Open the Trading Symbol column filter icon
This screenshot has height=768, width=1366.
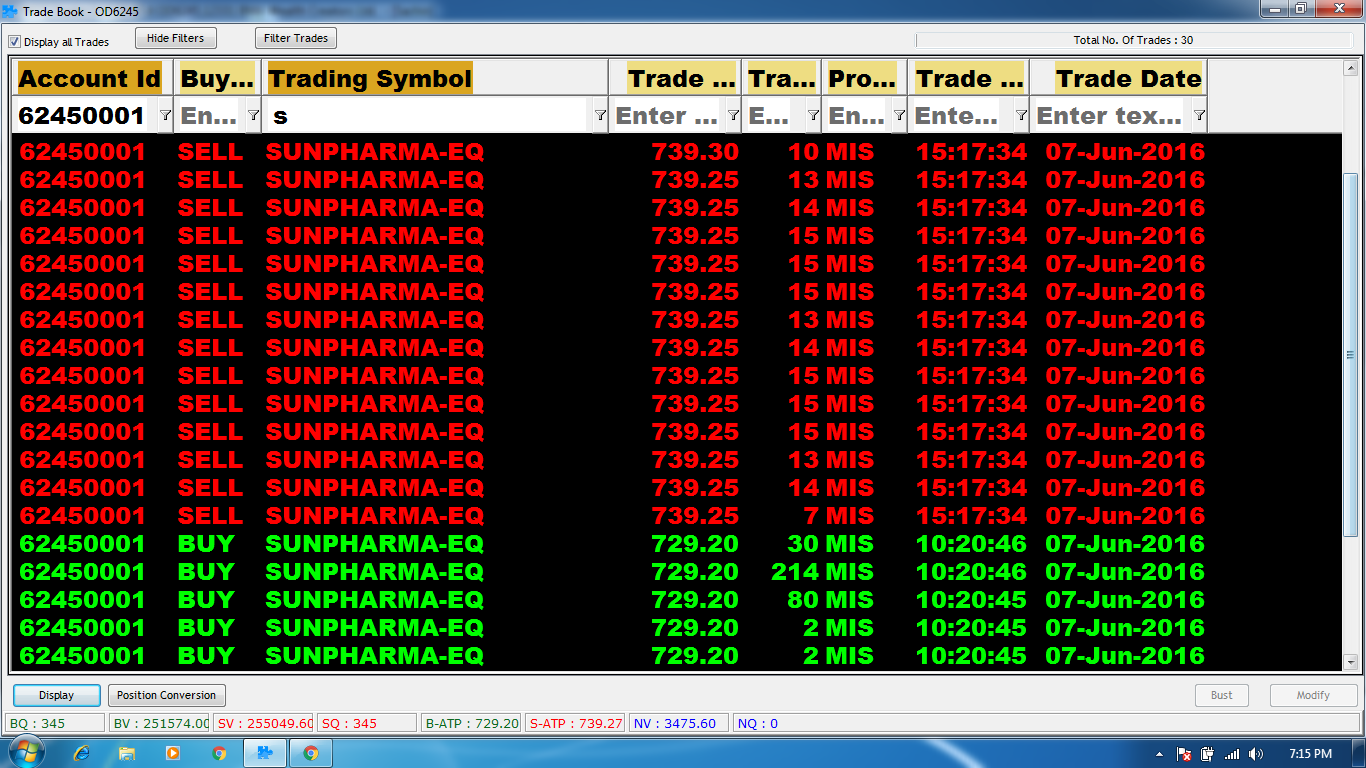click(600, 116)
